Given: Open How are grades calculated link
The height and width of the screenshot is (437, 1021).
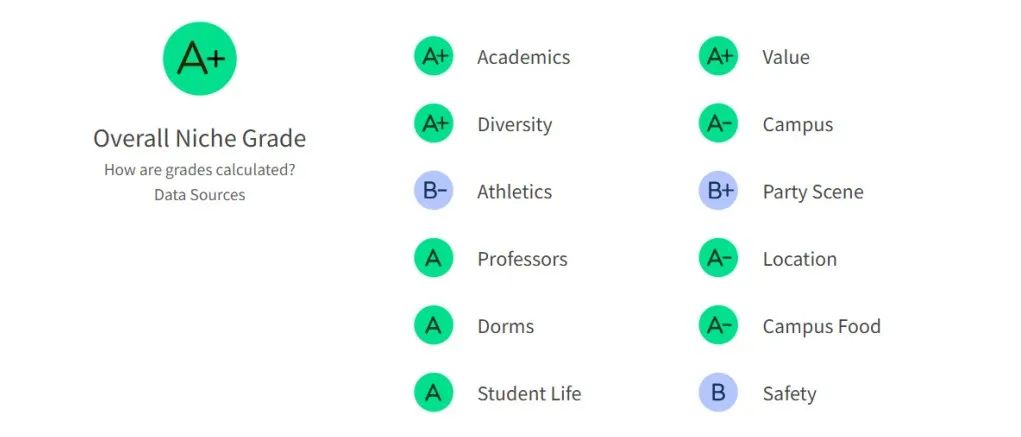Looking at the screenshot, I should pos(200,171).
